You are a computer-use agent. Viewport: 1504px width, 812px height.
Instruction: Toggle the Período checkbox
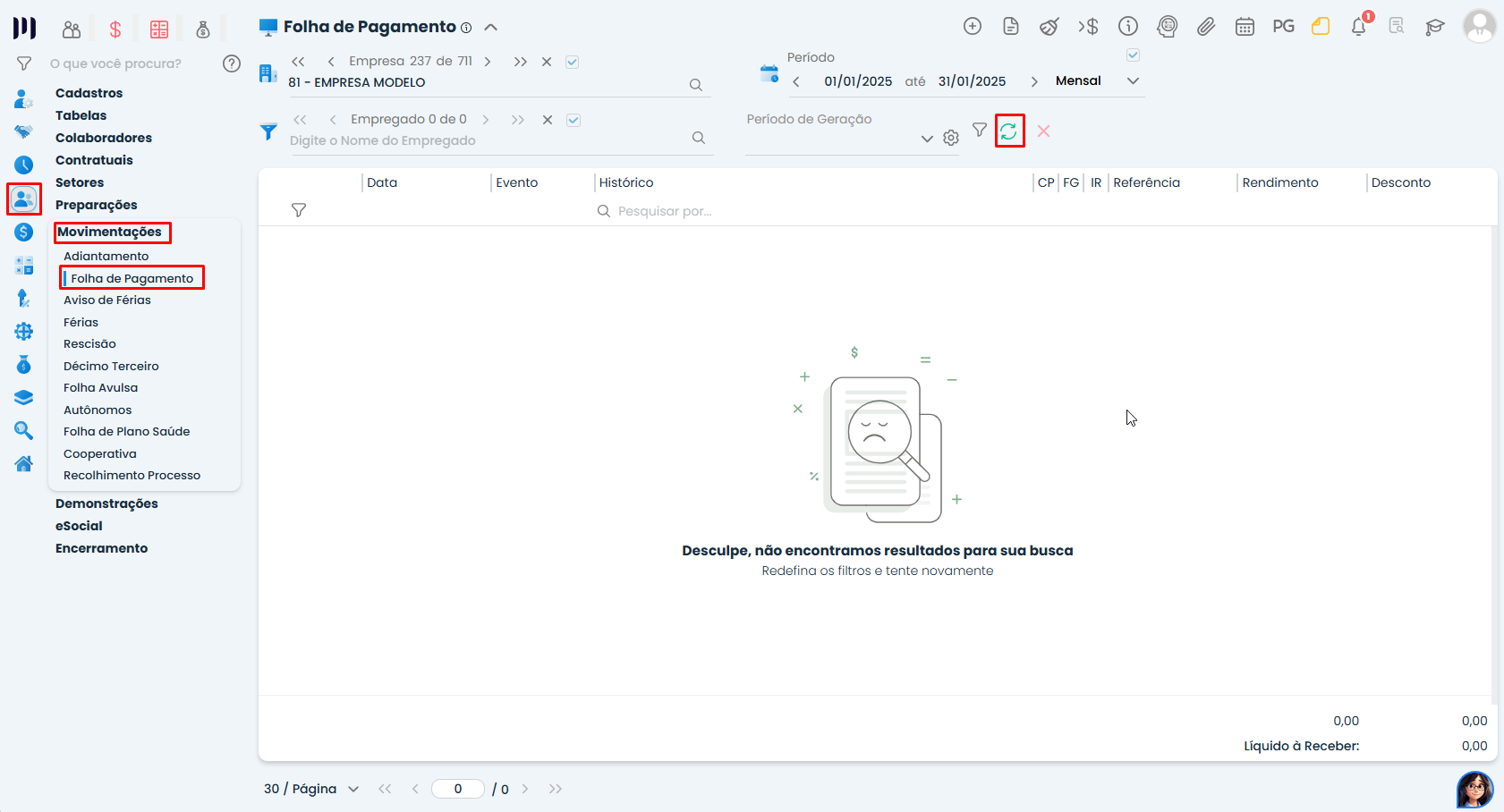pos(1133,55)
